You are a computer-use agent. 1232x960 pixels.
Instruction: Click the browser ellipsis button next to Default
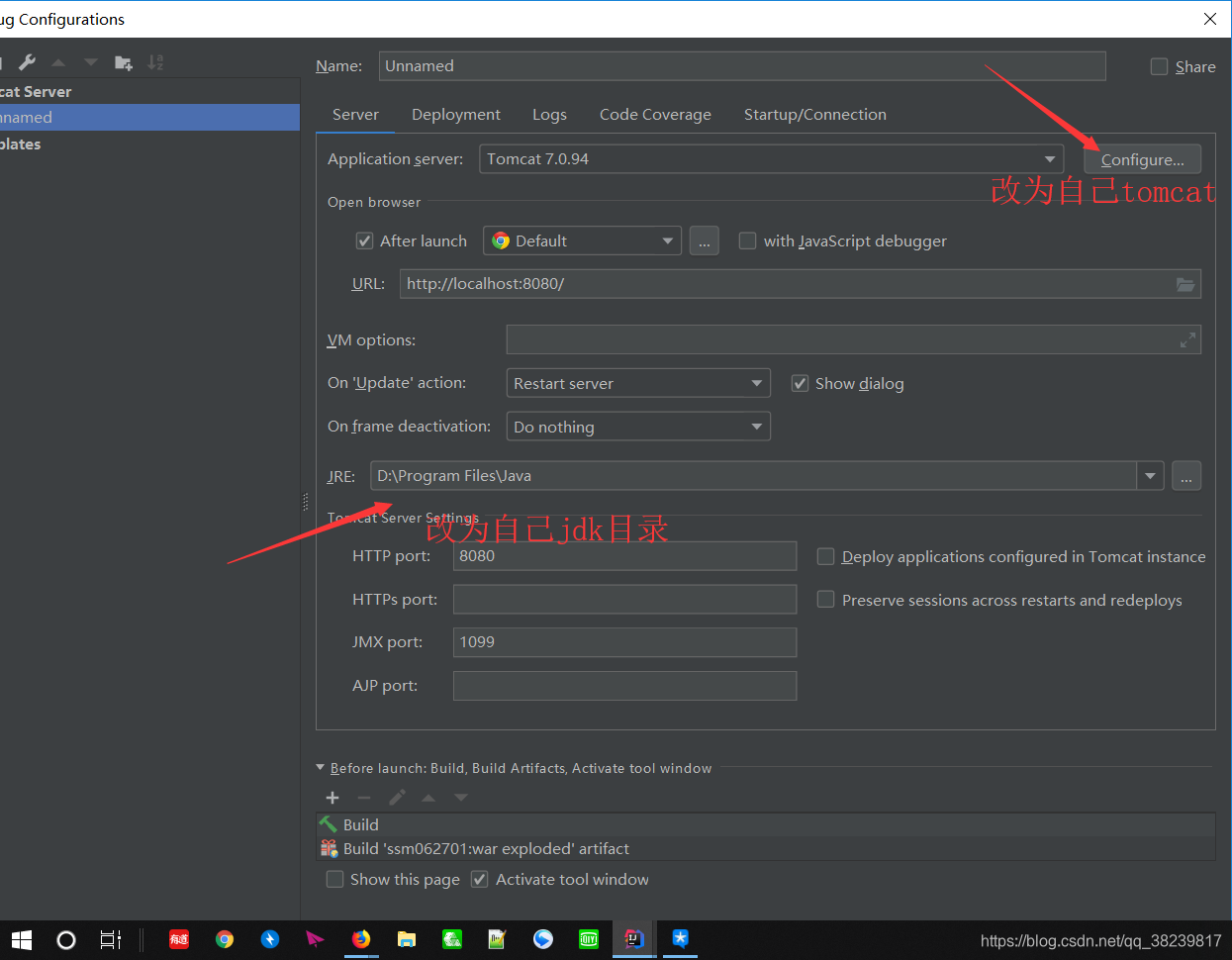(704, 240)
